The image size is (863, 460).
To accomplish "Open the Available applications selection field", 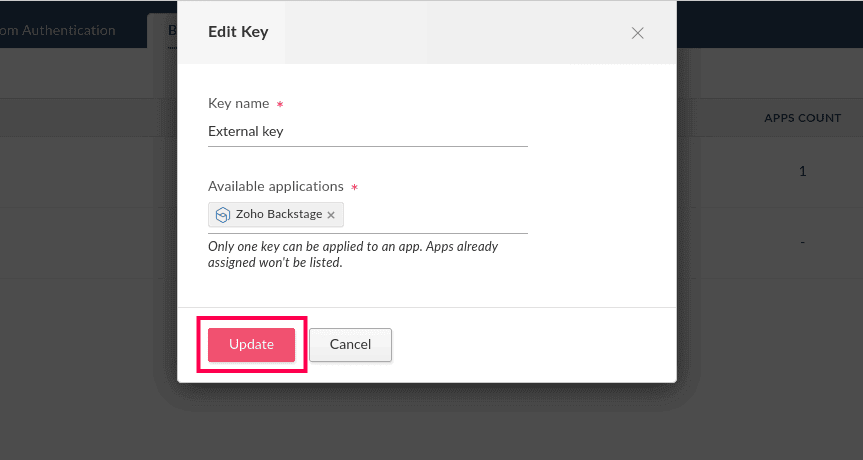I will point(435,215).
